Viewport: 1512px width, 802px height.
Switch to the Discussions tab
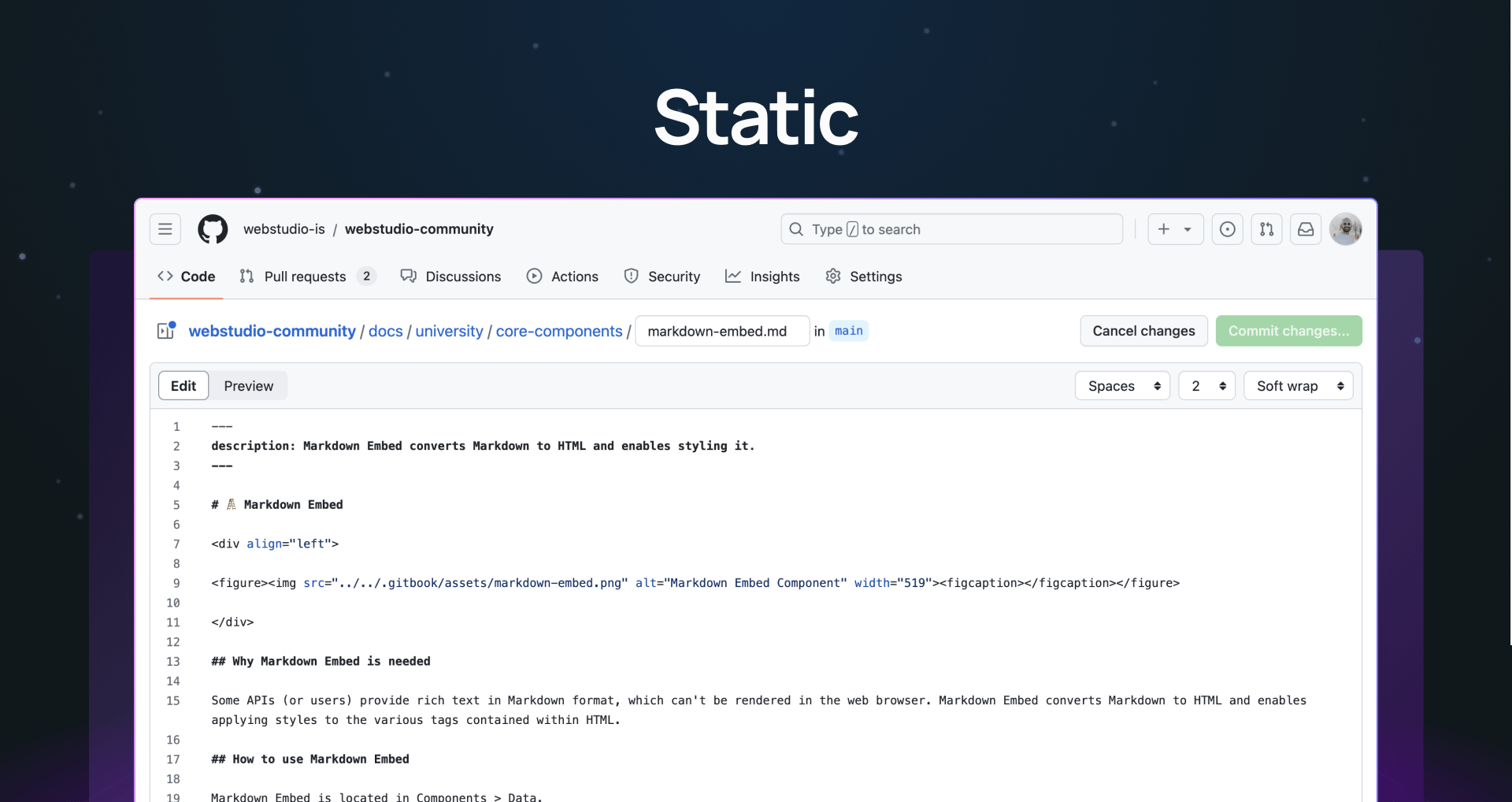point(450,277)
